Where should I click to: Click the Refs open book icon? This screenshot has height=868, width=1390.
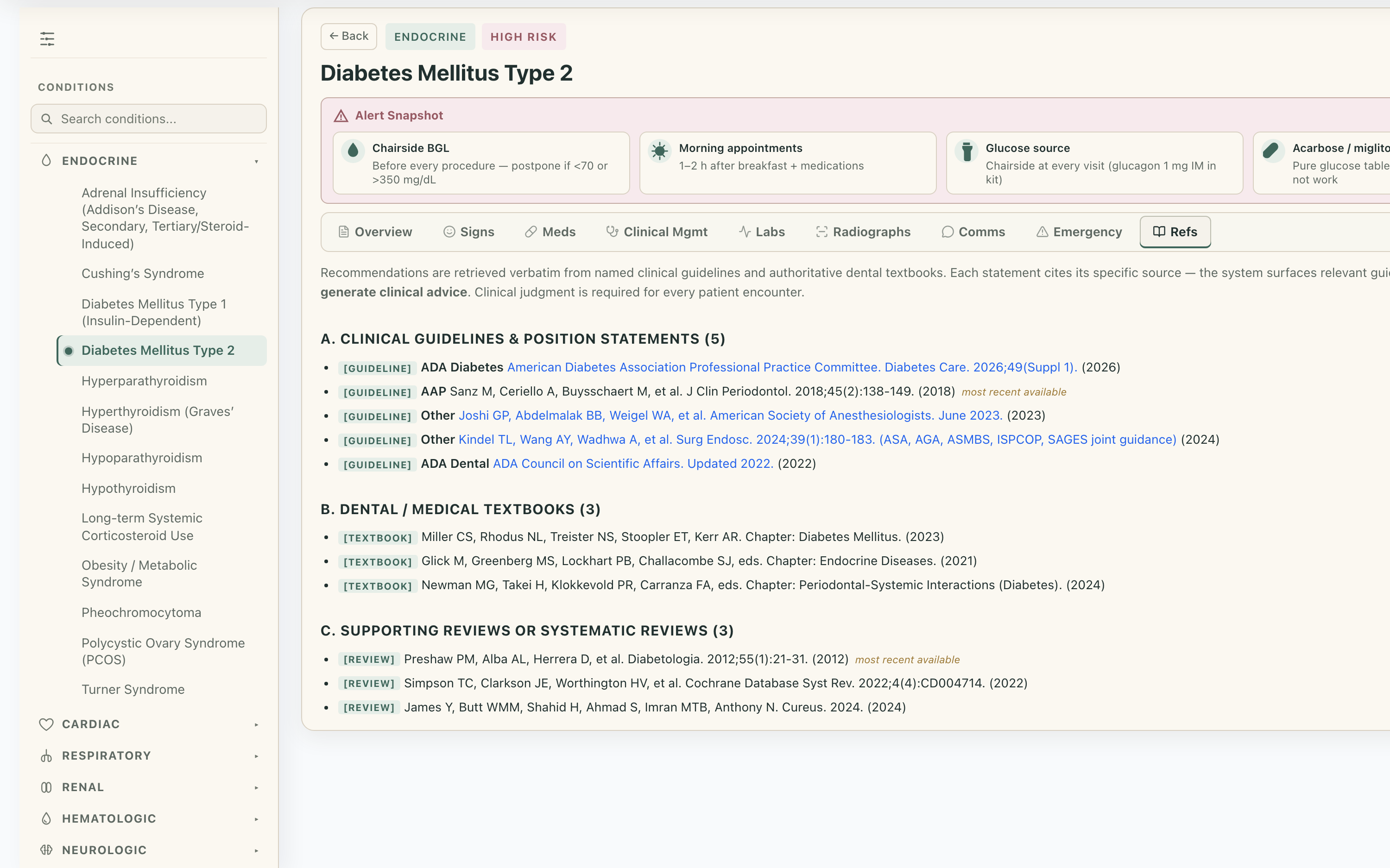click(x=1159, y=232)
